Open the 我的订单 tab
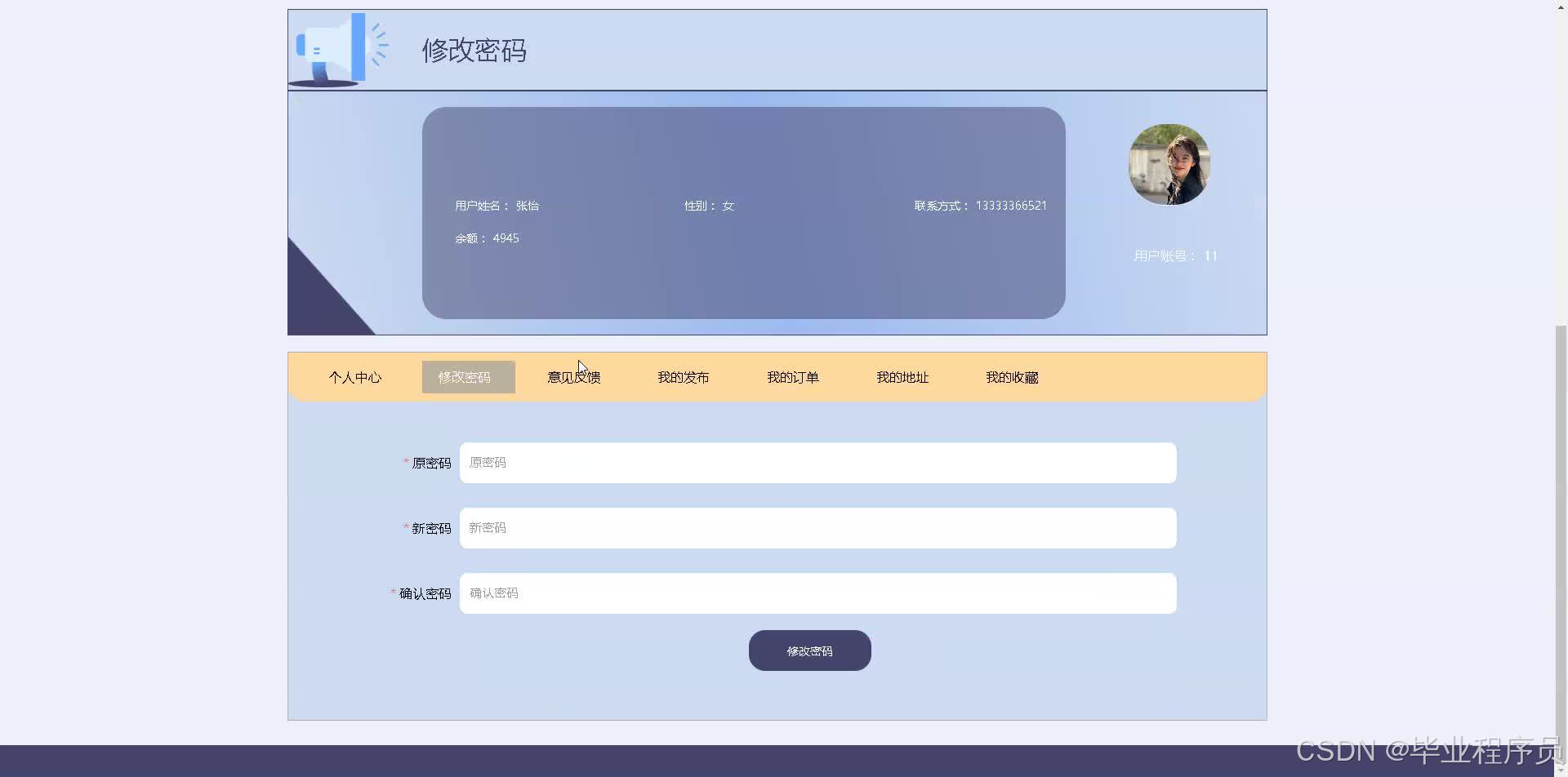The height and width of the screenshot is (777, 1568). 793,377
